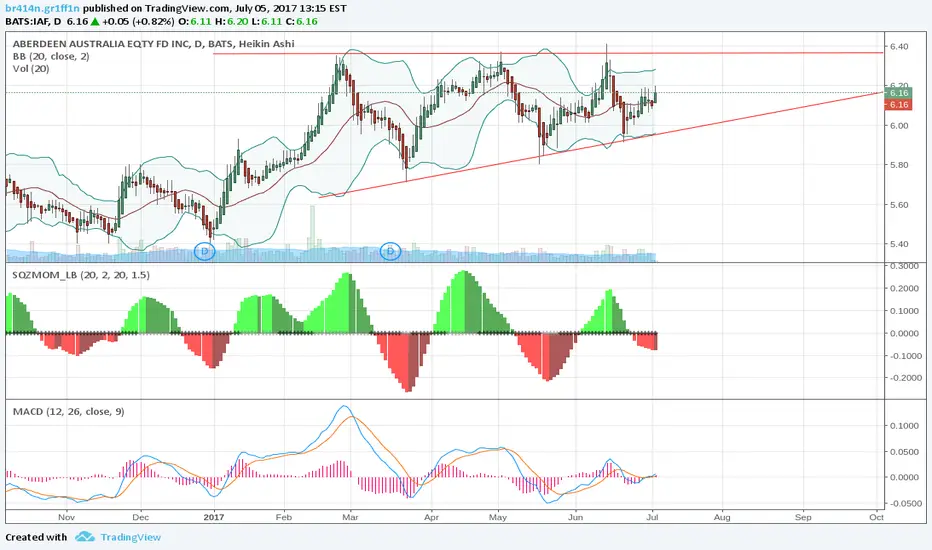Click the Oct label on time axis
The height and width of the screenshot is (550, 932).
click(876, 517)
